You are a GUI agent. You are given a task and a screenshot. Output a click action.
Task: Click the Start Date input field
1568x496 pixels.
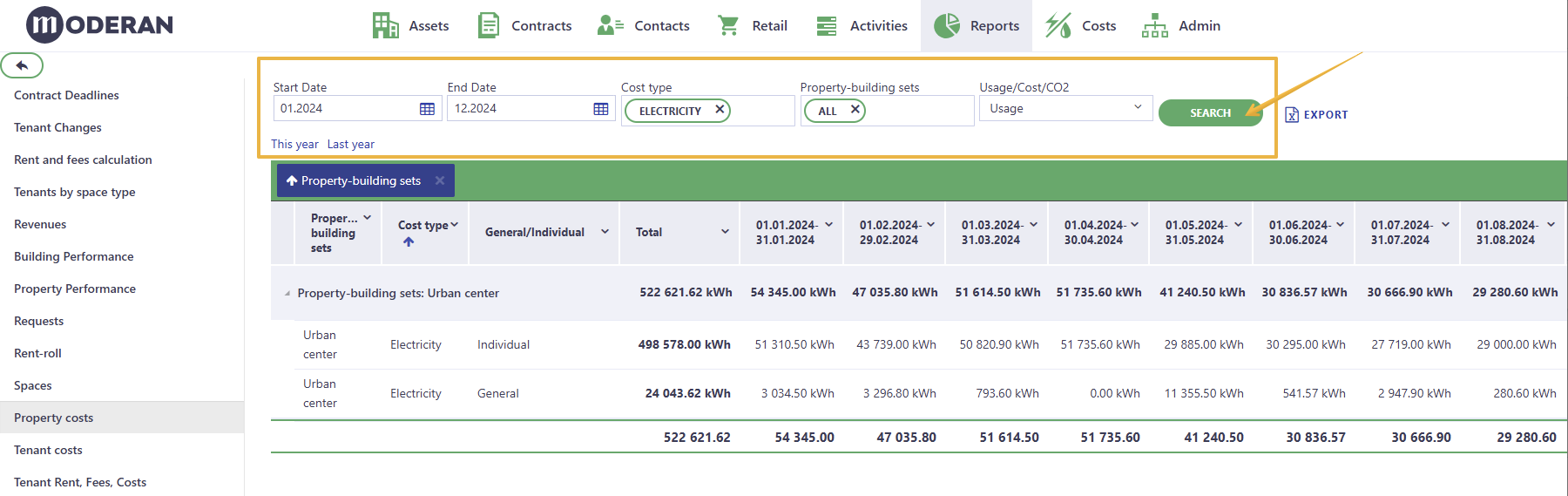pyautogui.click(x=347, y=109)
